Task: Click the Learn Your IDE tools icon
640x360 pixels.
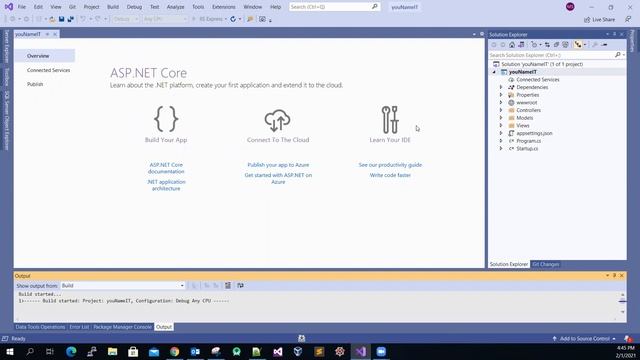Action: [390, 120]
